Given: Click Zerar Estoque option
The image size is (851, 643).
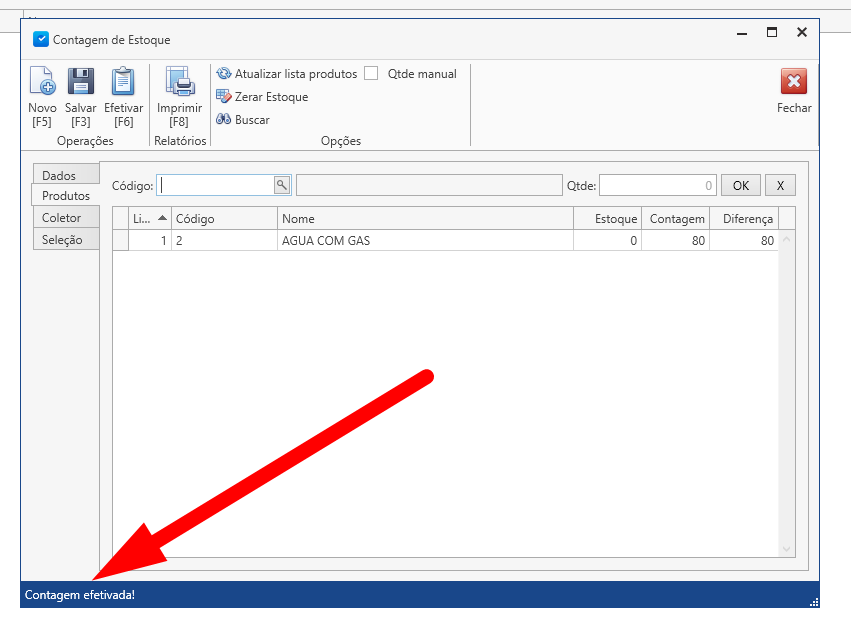Looking at the screenshot, I should click(x=262, y=97).
